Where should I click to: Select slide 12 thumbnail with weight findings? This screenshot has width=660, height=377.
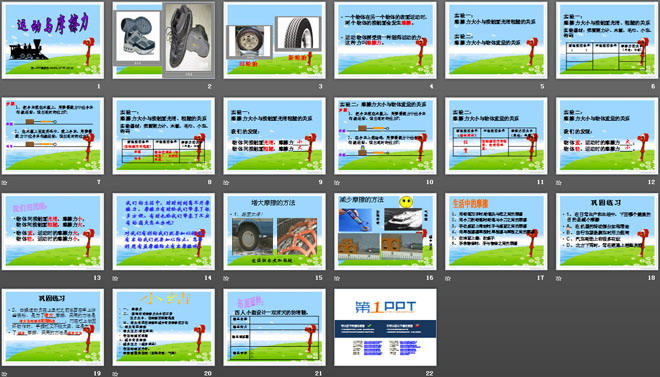[607, 136]
